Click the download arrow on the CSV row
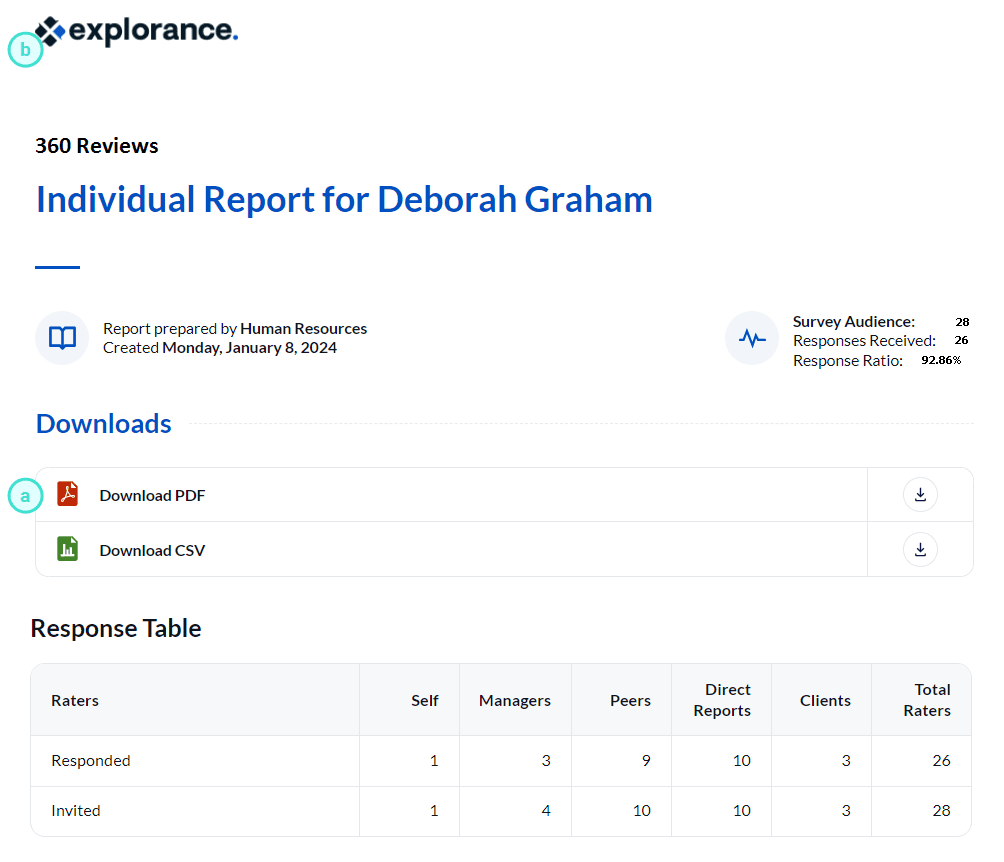 coord(919,549)
